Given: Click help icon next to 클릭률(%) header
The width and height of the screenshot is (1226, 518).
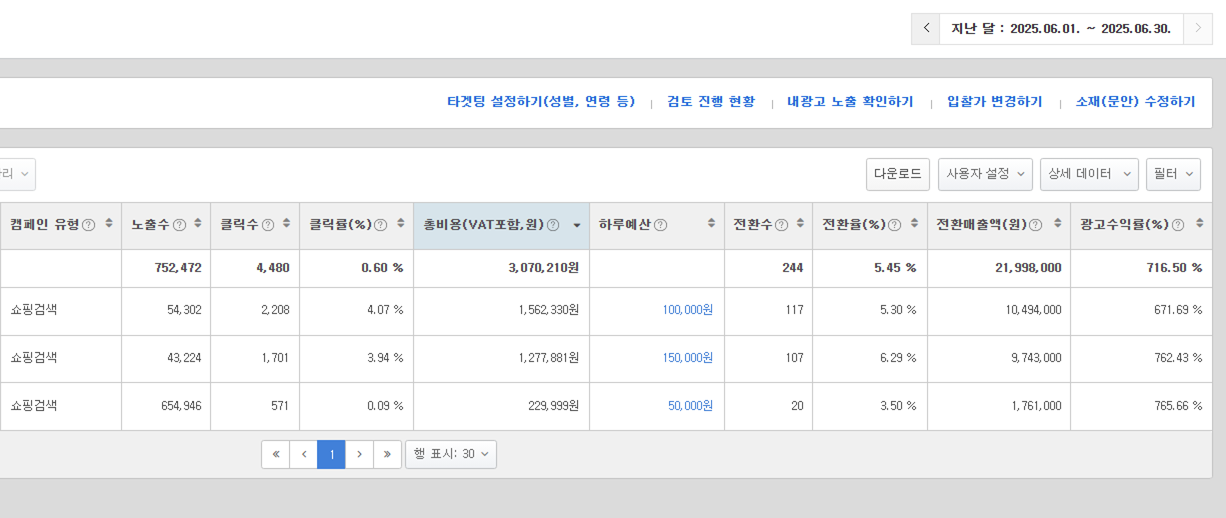Looking at the screenshot, I should pyautogui.click(x=380, y=225).
